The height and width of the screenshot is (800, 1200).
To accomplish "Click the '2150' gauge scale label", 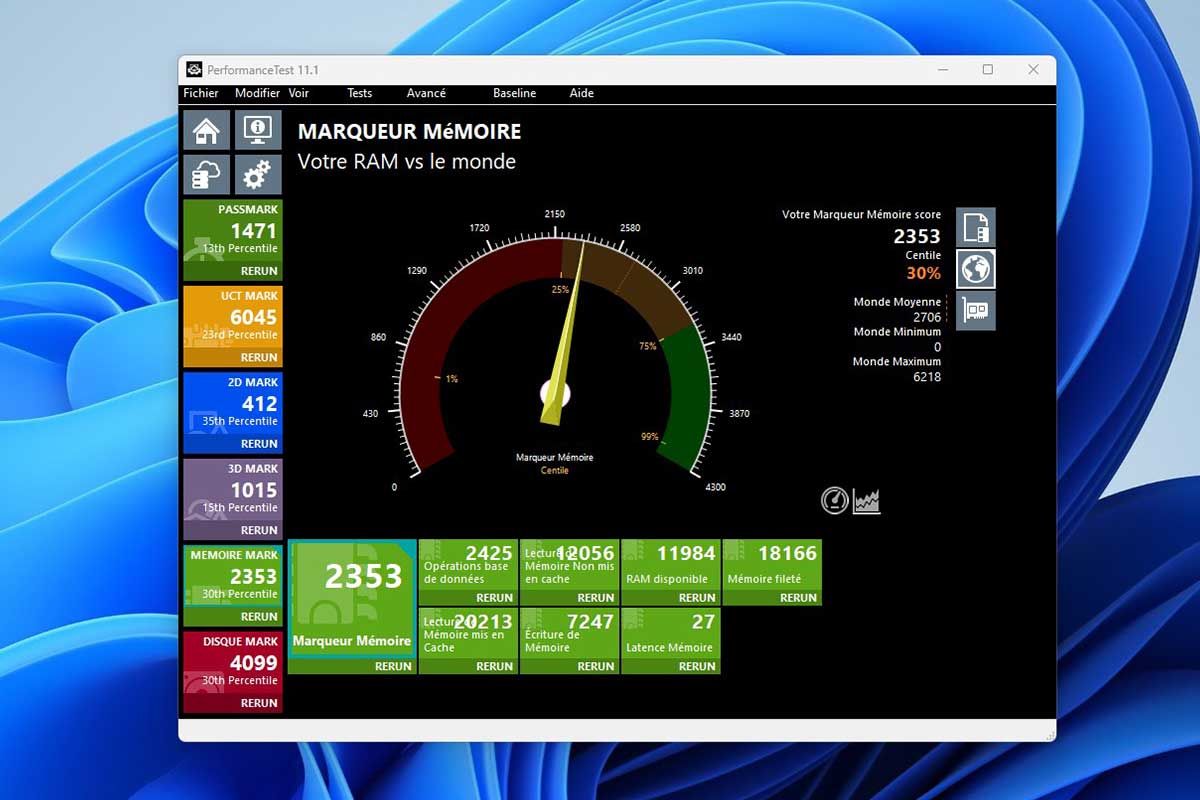I will (x=554, y=214).
